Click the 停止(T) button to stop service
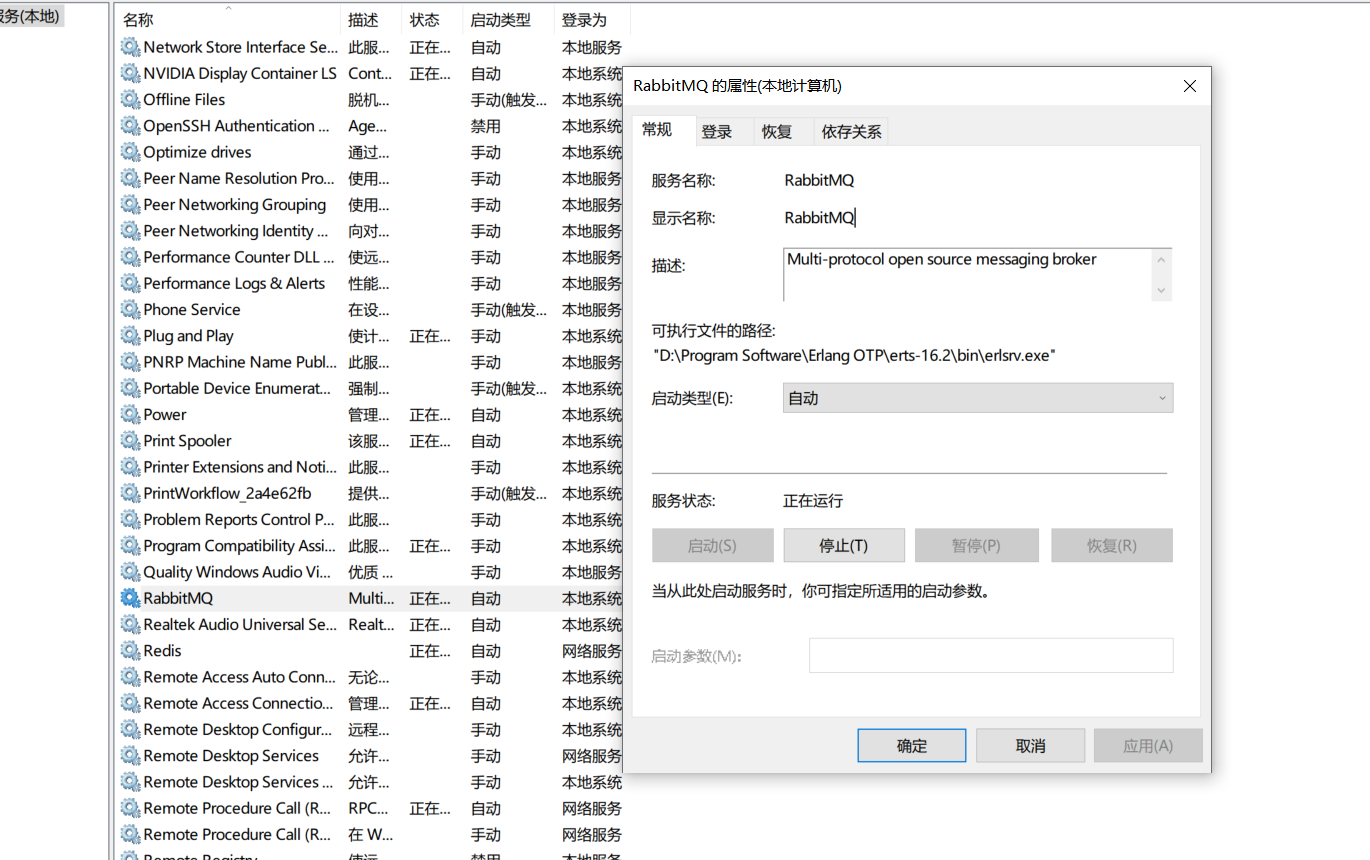 (844, 545)
